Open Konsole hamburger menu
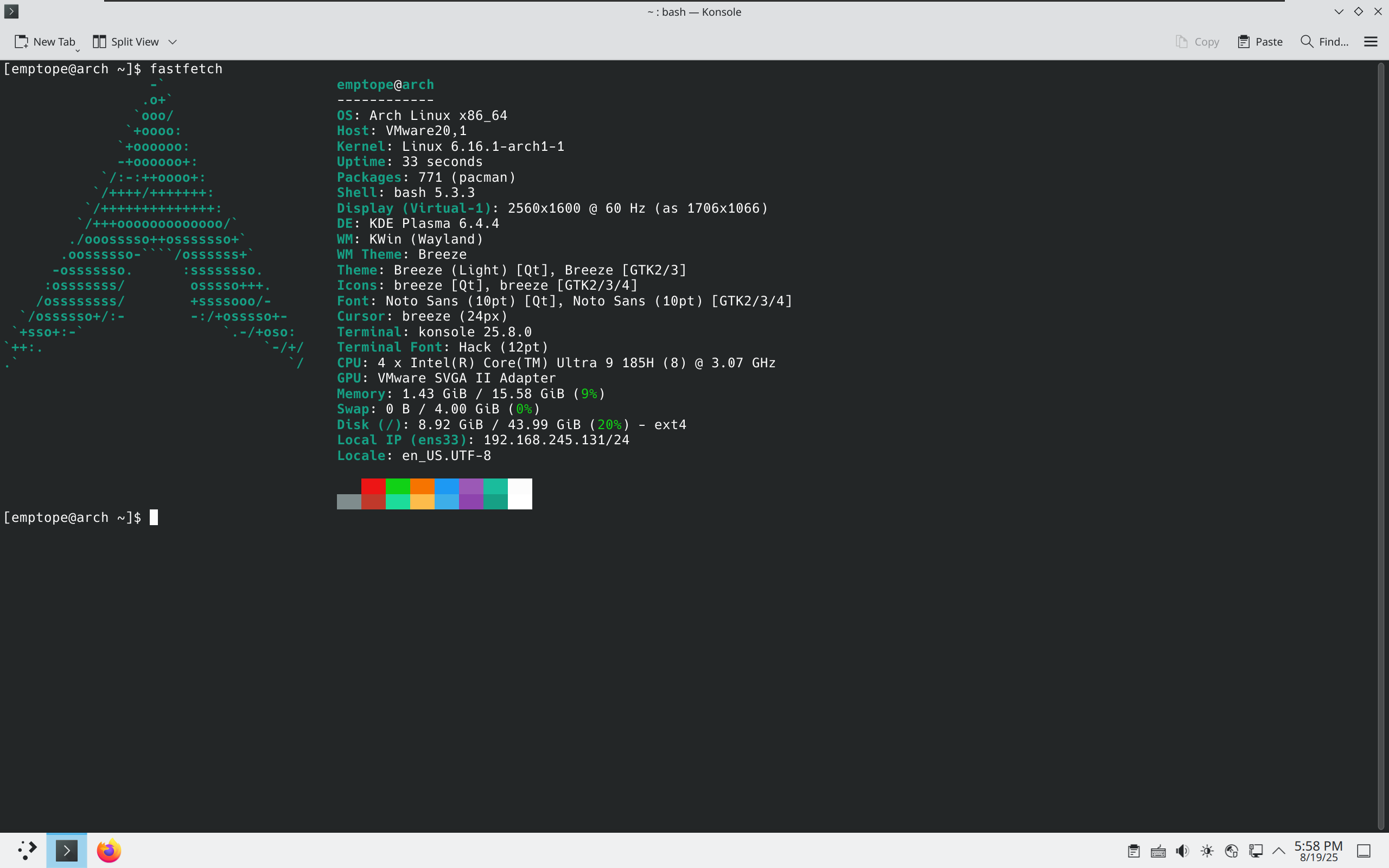This screenshot has width=1389, height=868. pos(1370,41)
